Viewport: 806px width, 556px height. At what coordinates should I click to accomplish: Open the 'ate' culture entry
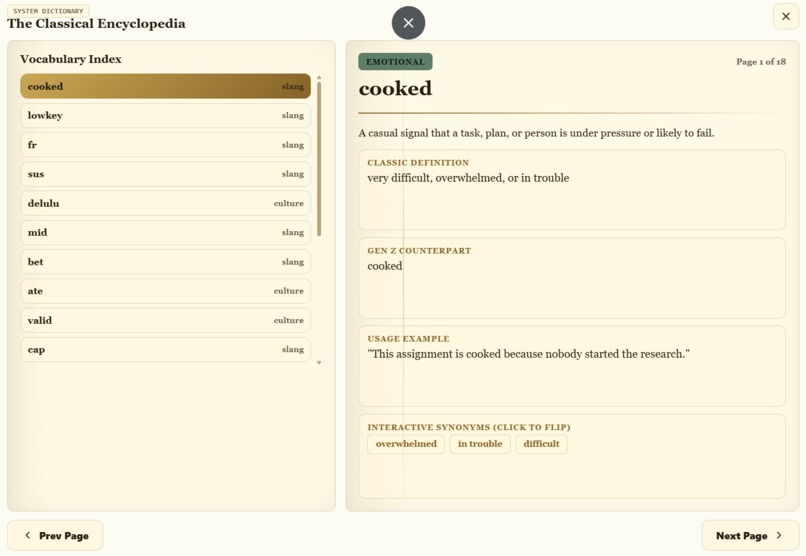click(x=166, y=291)
